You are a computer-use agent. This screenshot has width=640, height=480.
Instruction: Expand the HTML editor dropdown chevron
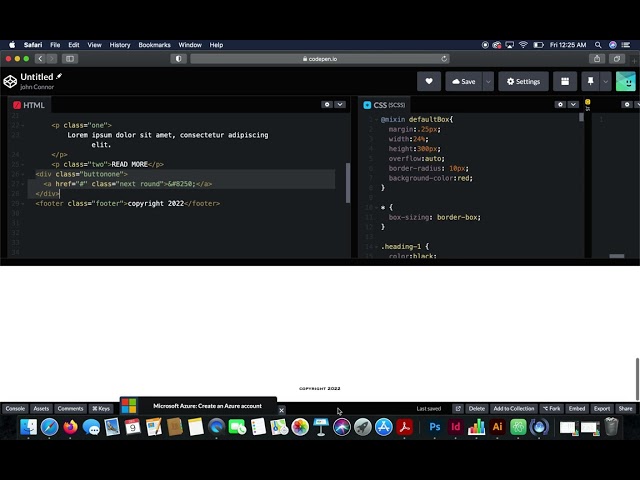click(x=340, y=104)
